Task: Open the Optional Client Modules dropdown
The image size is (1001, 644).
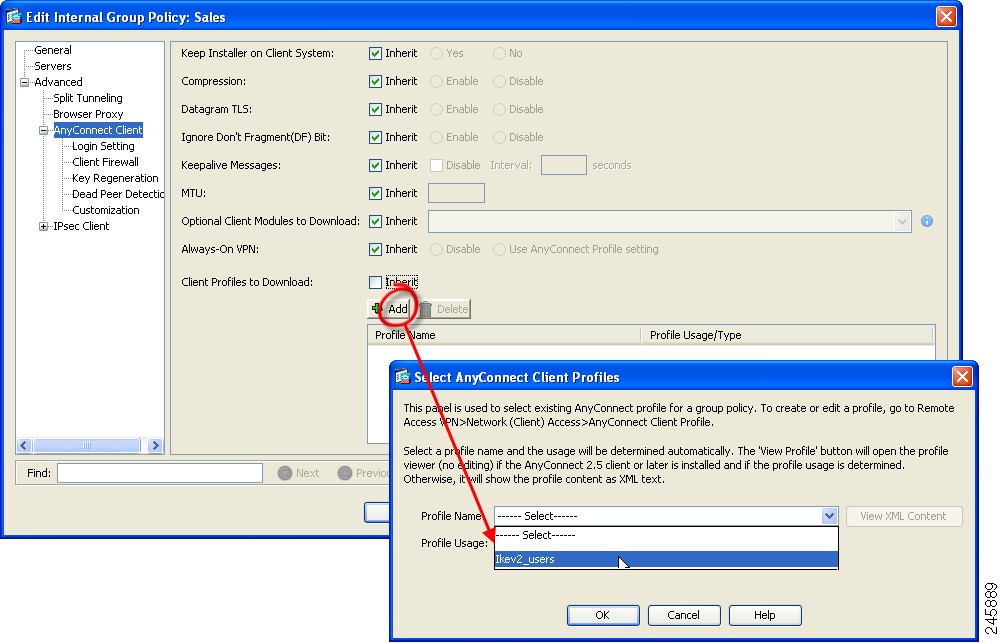Action: tap(902, 221)
